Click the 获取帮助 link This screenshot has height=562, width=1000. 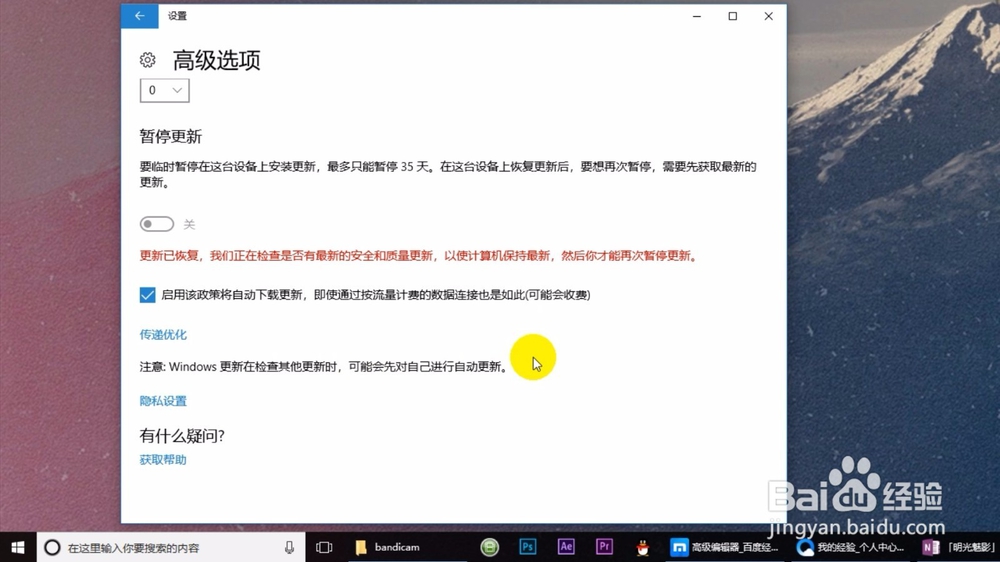point(163,459)
